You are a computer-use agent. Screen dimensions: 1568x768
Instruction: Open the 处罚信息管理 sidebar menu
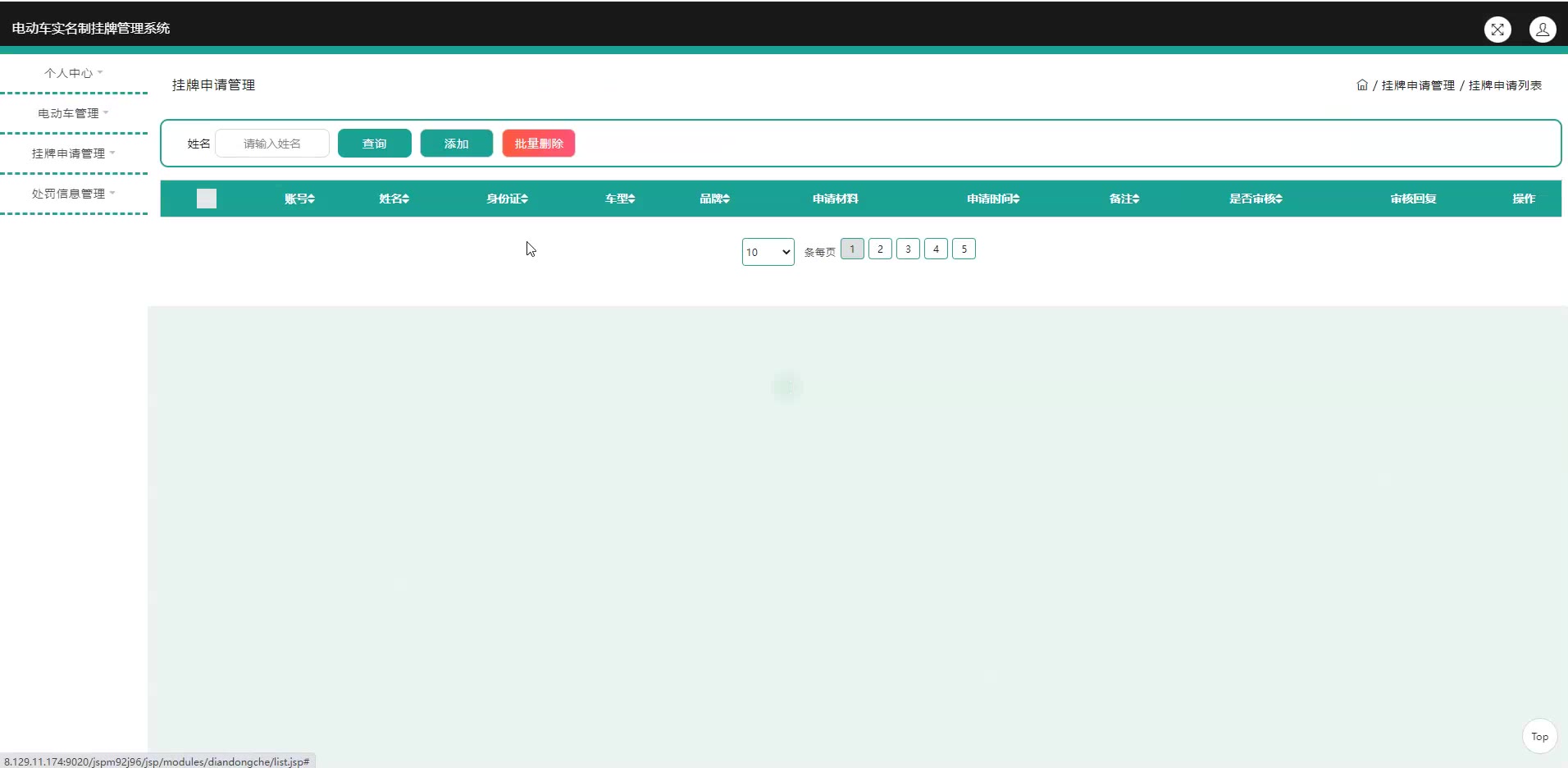tap(74, 194)
